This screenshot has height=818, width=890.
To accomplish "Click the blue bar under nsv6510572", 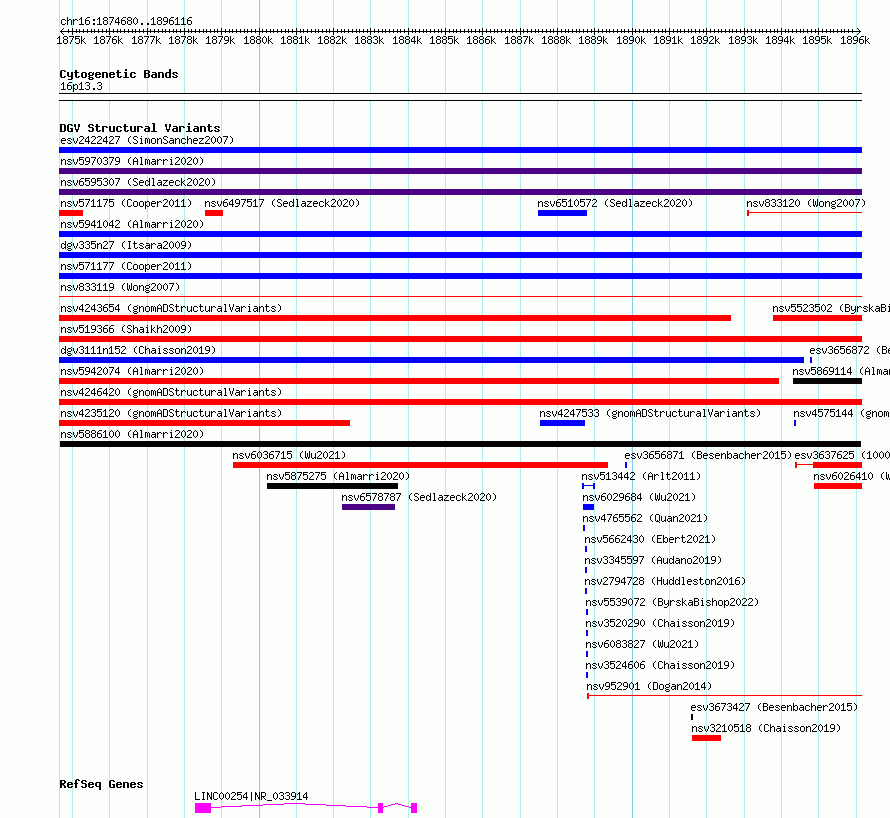I will tap(562, 213).
